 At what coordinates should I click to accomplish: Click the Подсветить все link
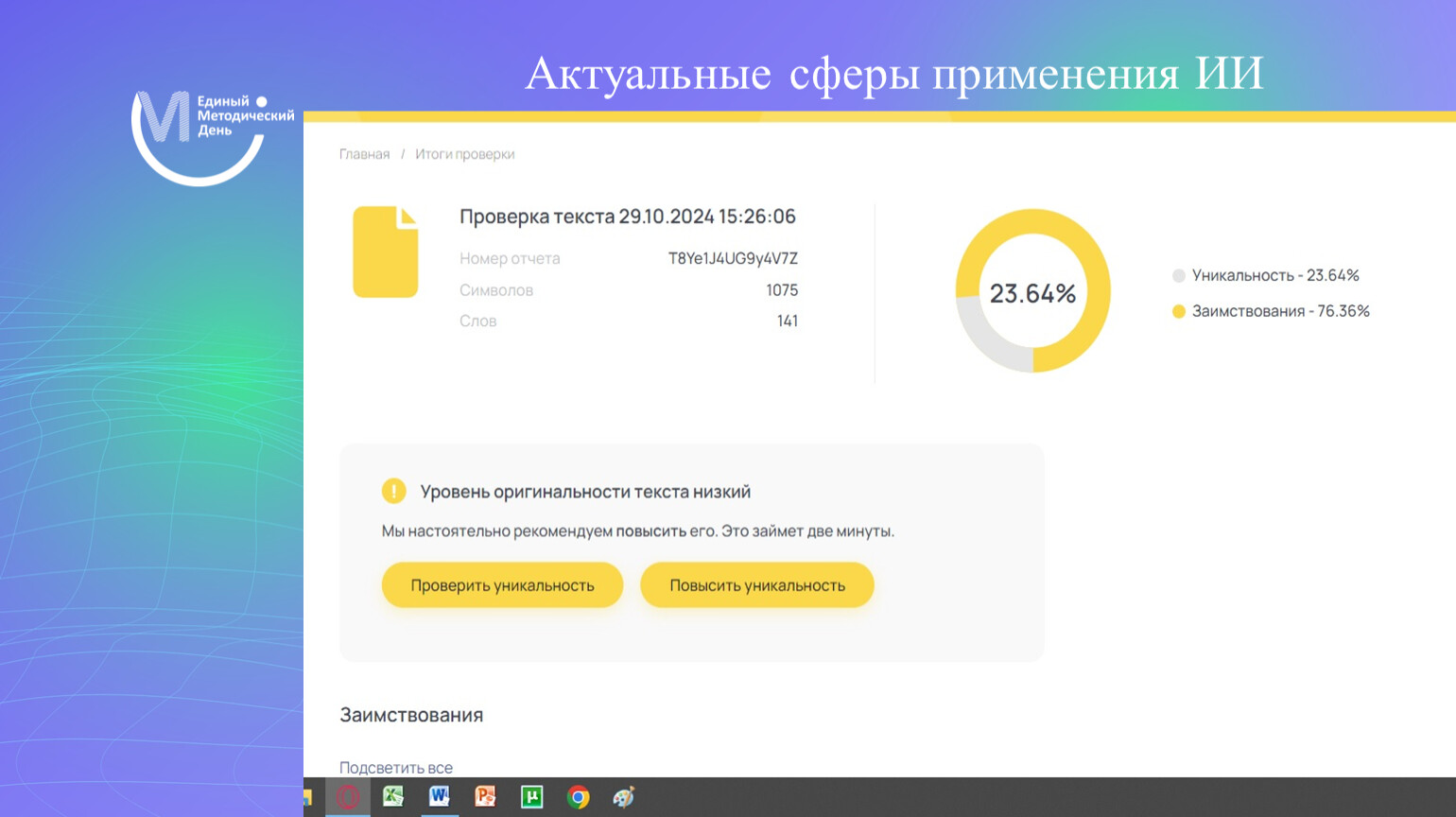395,768
